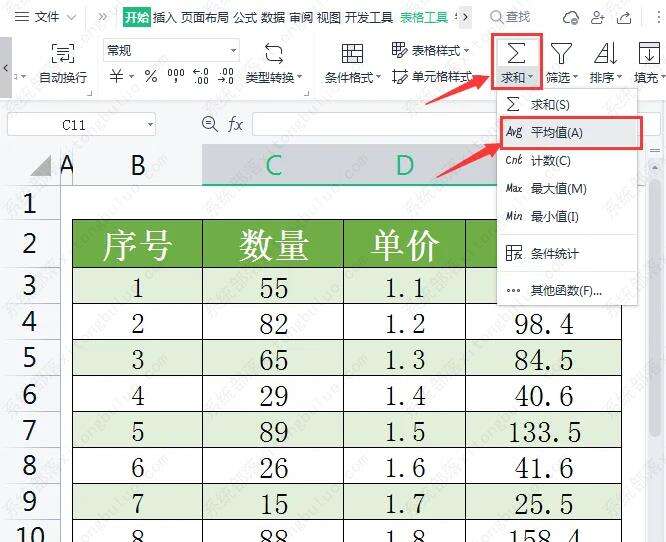Click the formula bar input
Screen dimensions: 666x542
tap(374, 124)
